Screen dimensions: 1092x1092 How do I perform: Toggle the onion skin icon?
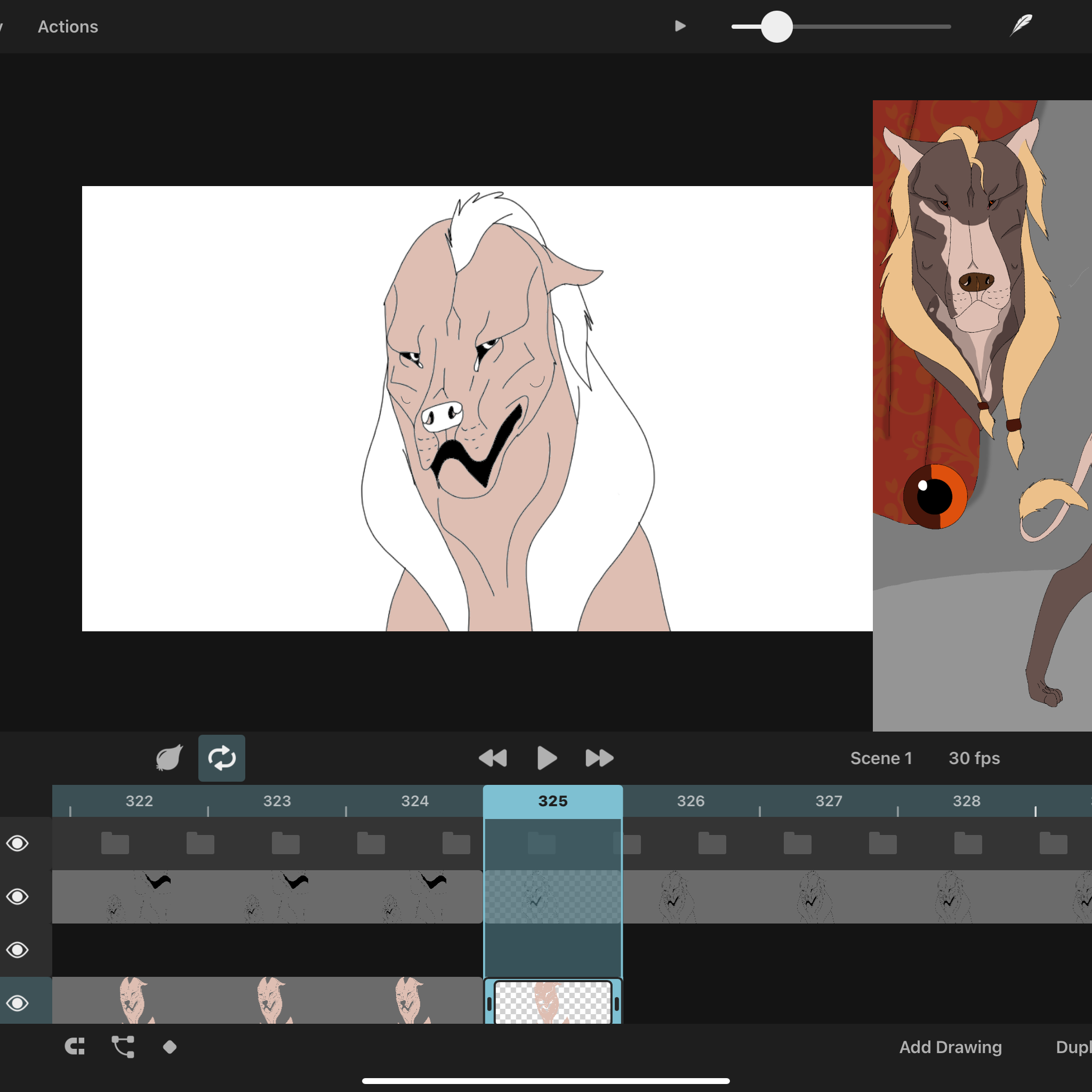pyautogui.click(x=169, y=758)
